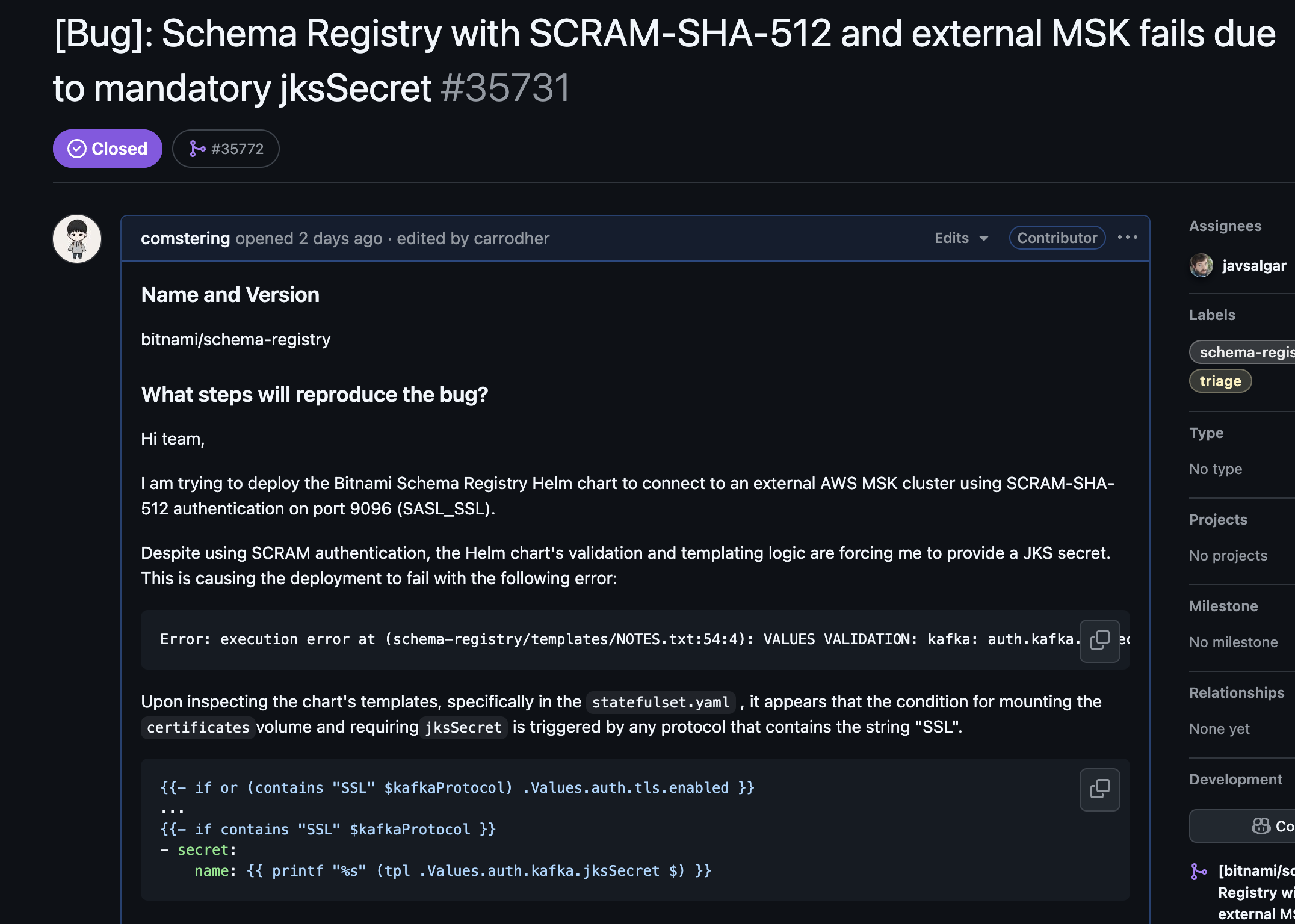
Task: Open the linked bitnami pull request in Development
Action: tap(1256, 892)
